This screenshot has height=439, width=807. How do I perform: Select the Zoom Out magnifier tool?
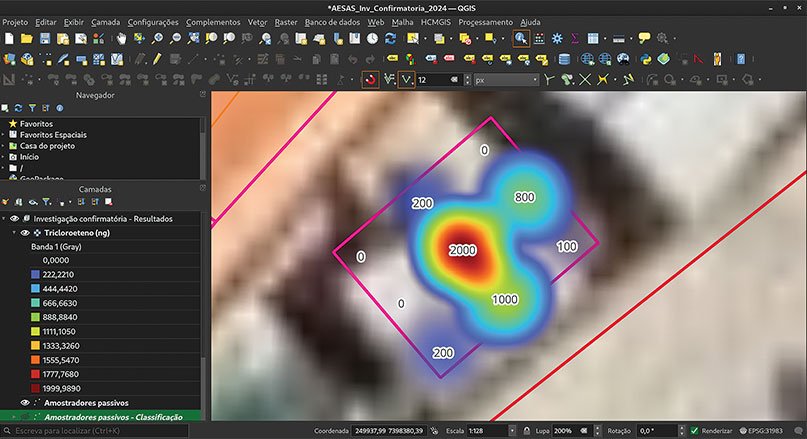[x=176, y=38]
